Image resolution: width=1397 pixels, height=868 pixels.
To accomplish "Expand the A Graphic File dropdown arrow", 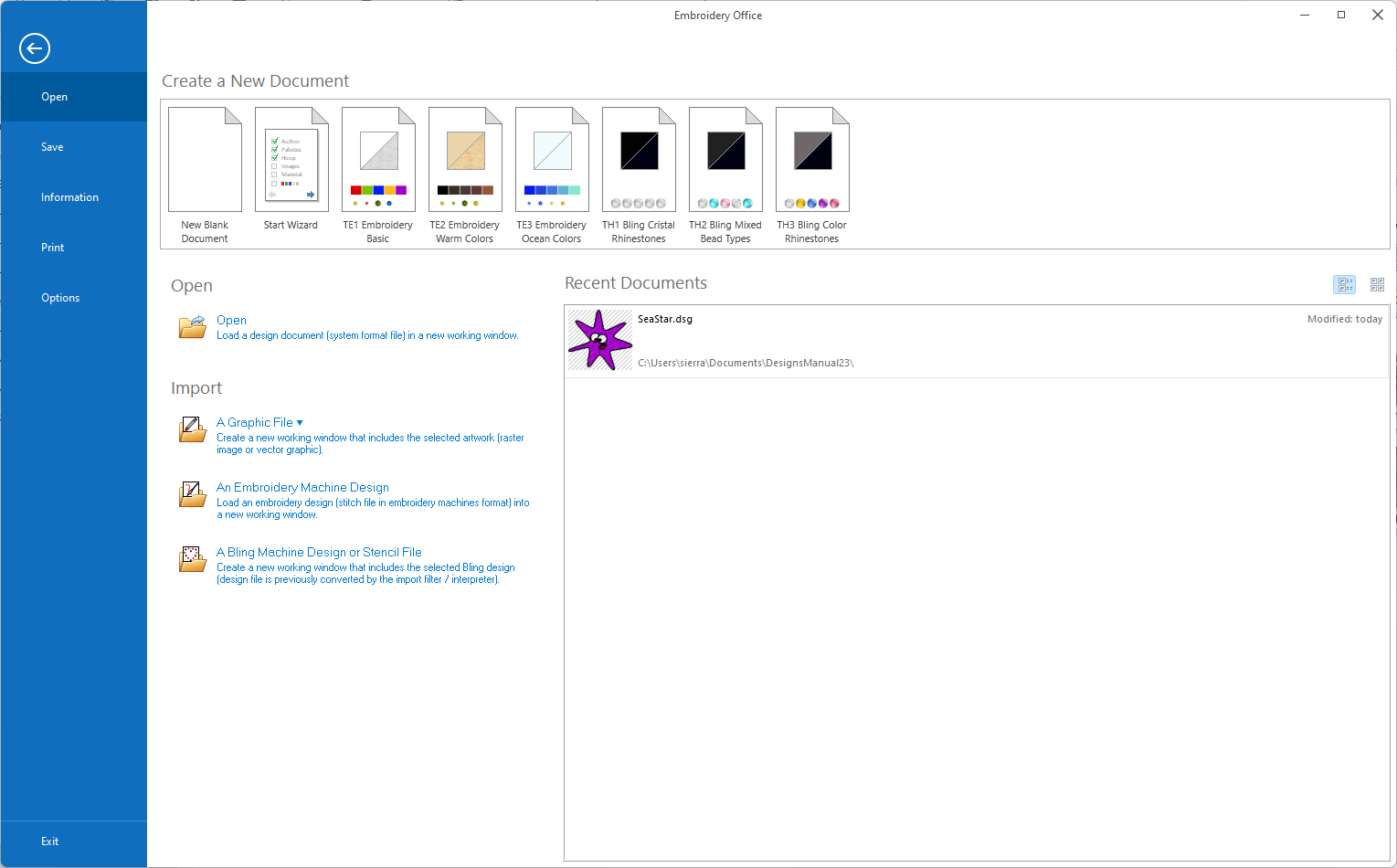I will tap(300, 423).
